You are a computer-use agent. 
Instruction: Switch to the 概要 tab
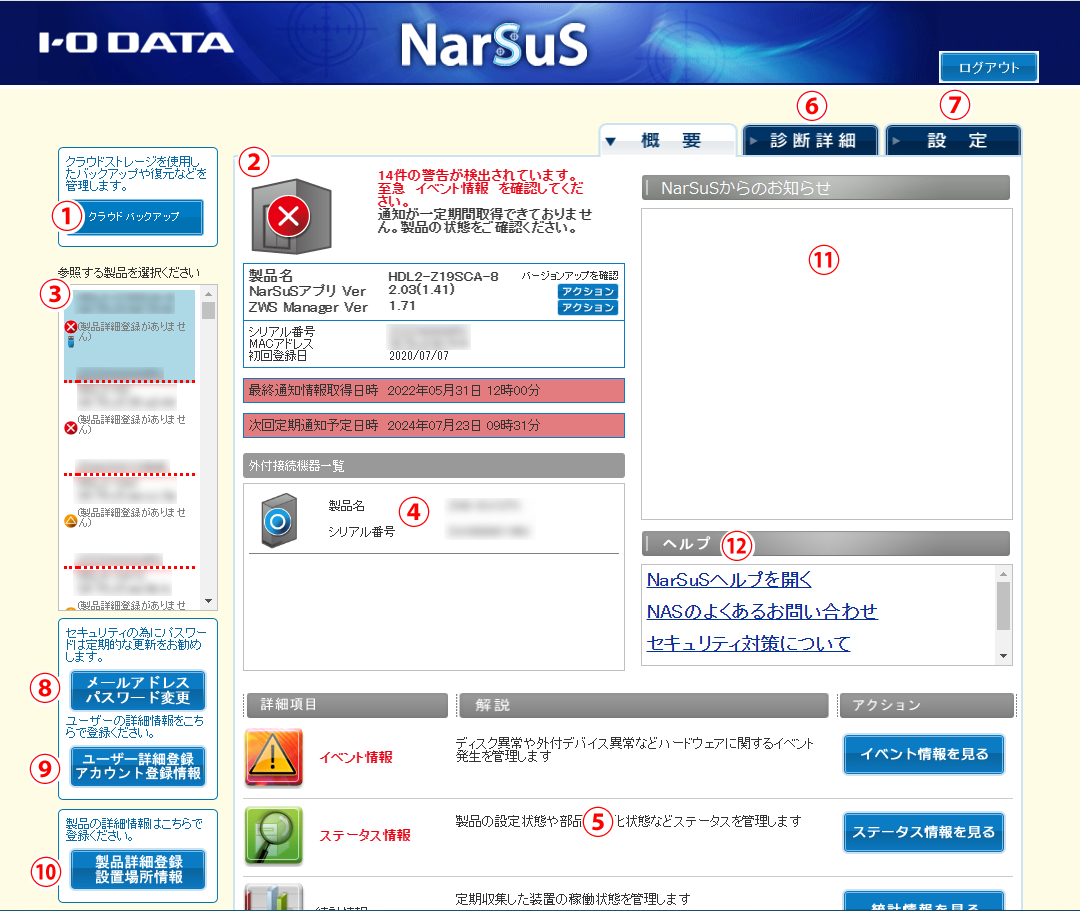668,140
